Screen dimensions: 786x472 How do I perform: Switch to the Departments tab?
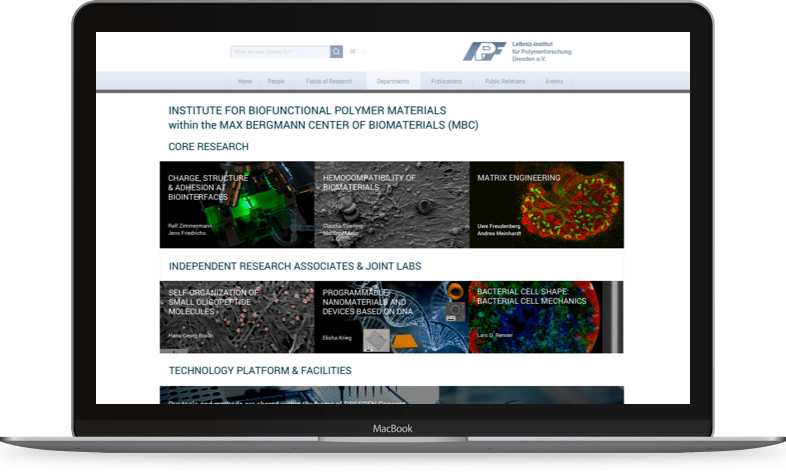pos(393,81)
